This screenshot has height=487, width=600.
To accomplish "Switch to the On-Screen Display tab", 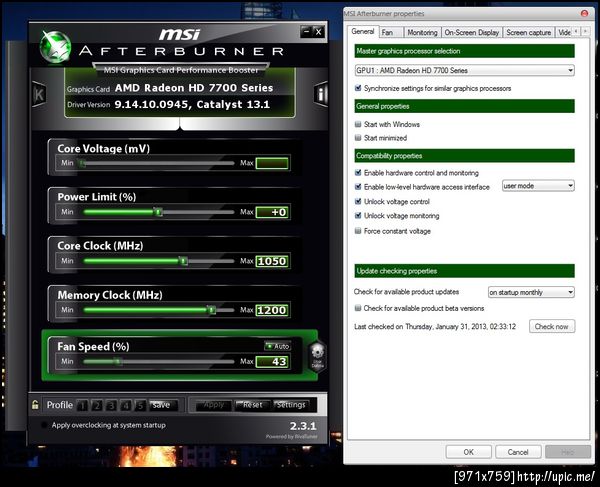I will point(472,33).
